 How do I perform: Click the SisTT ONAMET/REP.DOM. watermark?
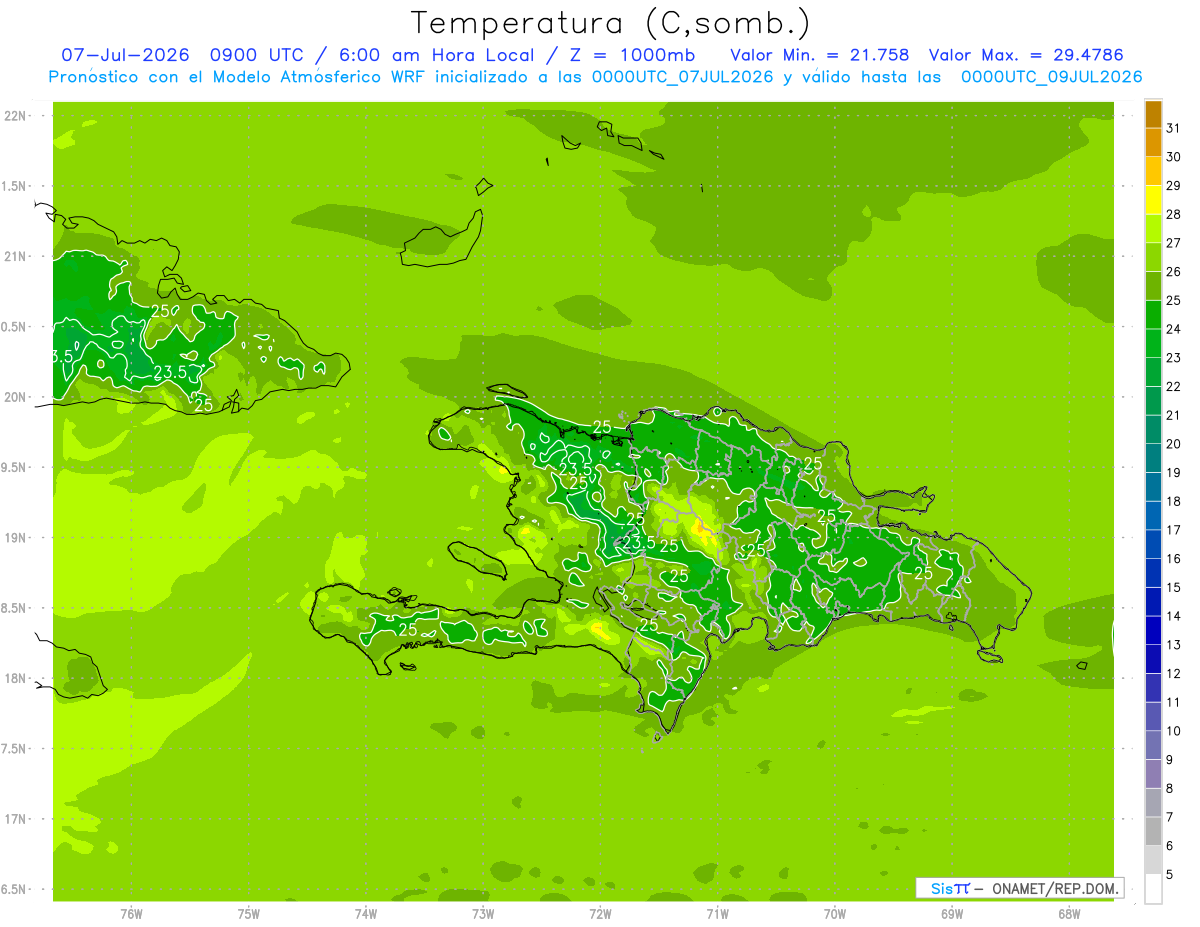point(1019,888)
